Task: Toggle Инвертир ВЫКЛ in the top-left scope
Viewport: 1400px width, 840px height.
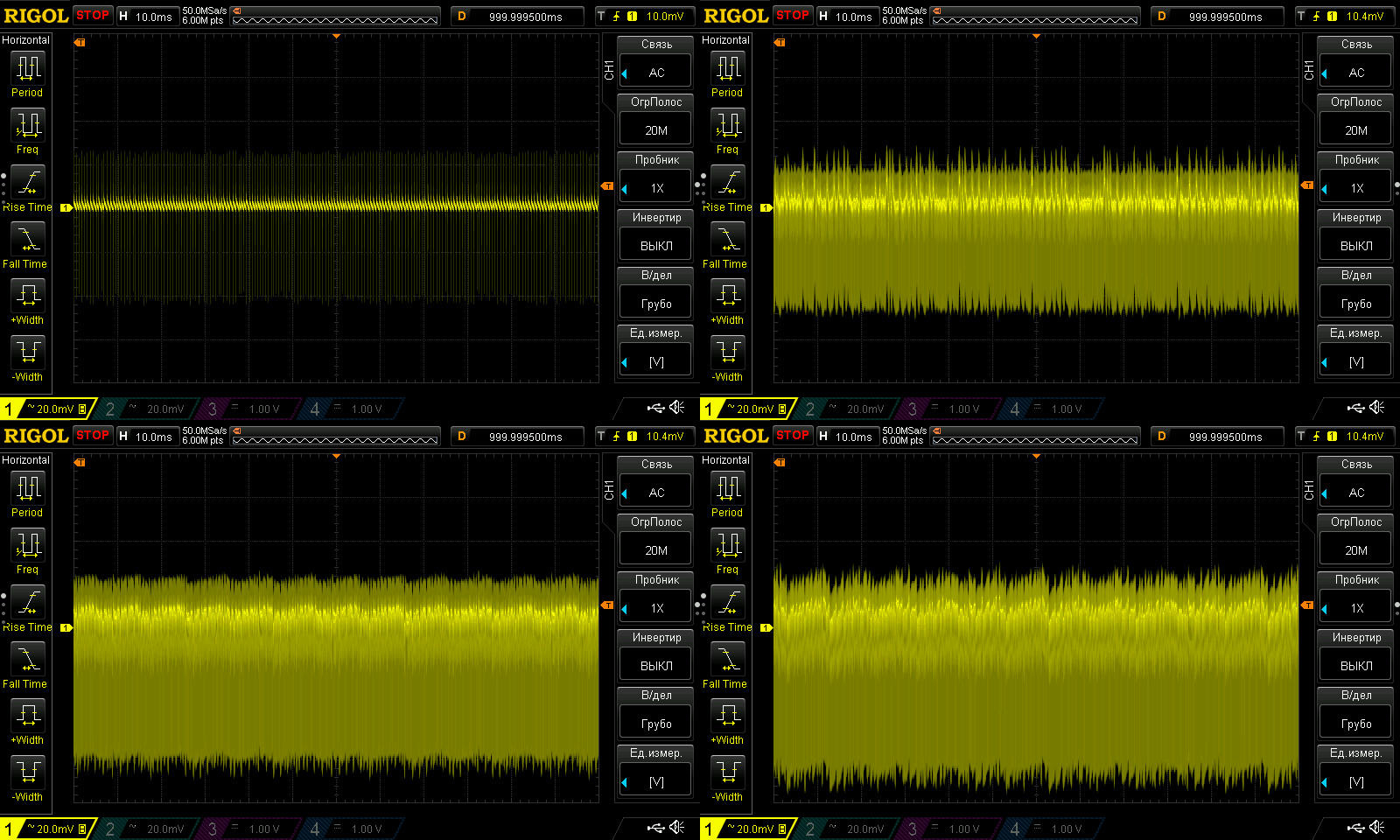Action: [x=656, y=246]
